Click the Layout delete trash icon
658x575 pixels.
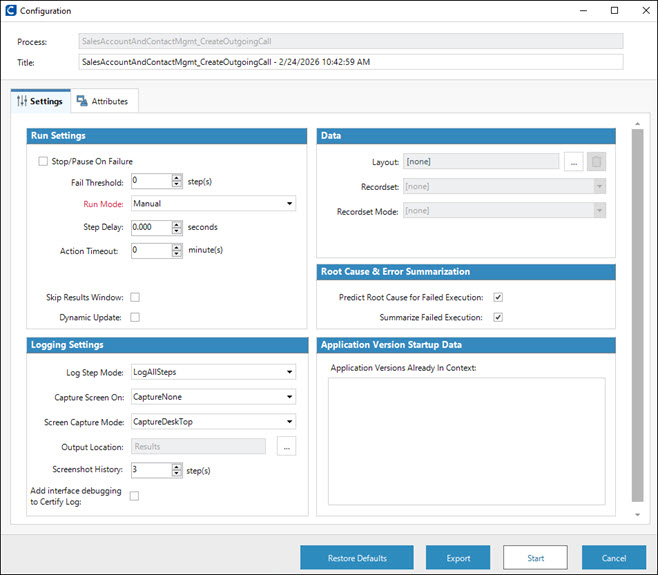coord(595,162)
